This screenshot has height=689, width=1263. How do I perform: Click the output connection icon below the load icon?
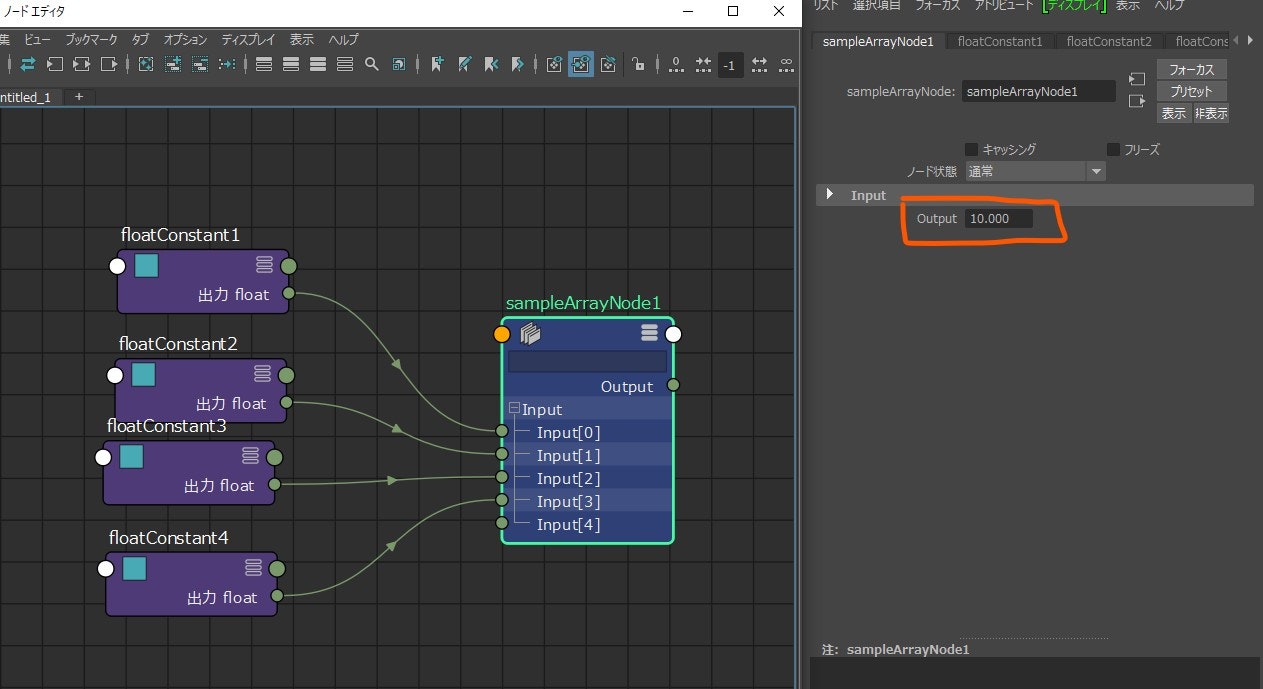tap(1136, 101)
